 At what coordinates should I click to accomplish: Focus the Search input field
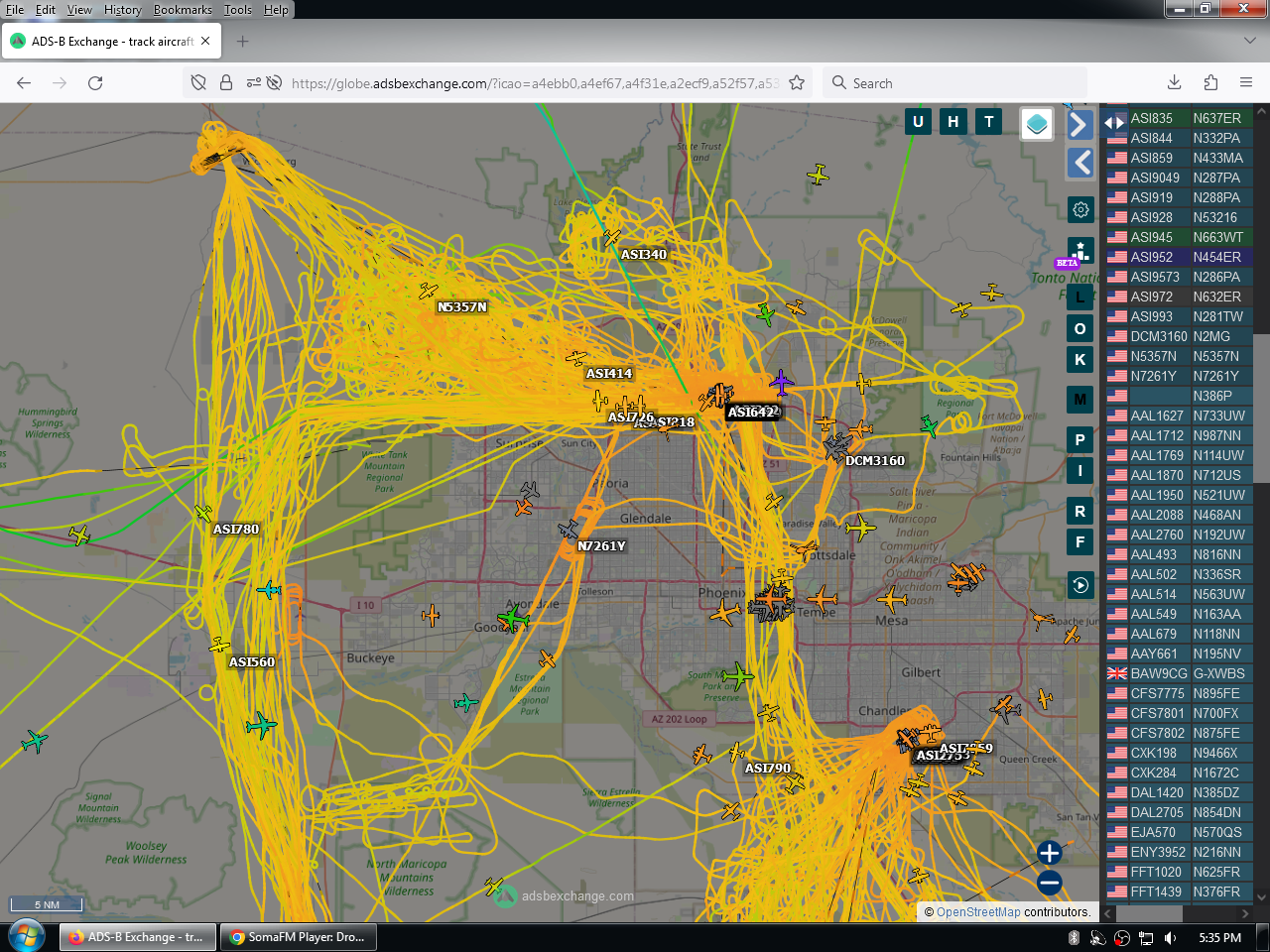pos(954,83)
